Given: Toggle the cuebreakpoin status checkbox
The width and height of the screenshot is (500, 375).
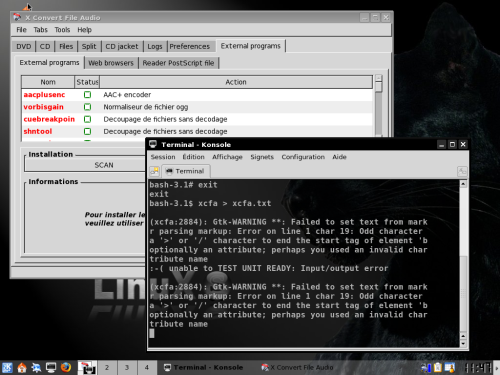Looking at the screenshot, I should click(87, 119).
